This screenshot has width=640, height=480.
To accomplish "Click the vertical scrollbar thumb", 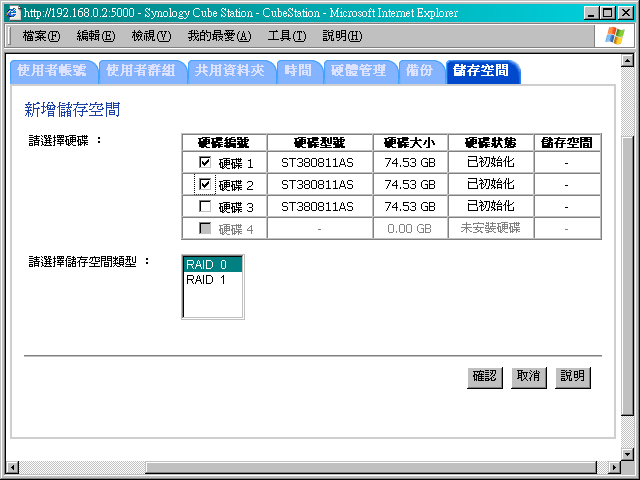I will 627,276.
